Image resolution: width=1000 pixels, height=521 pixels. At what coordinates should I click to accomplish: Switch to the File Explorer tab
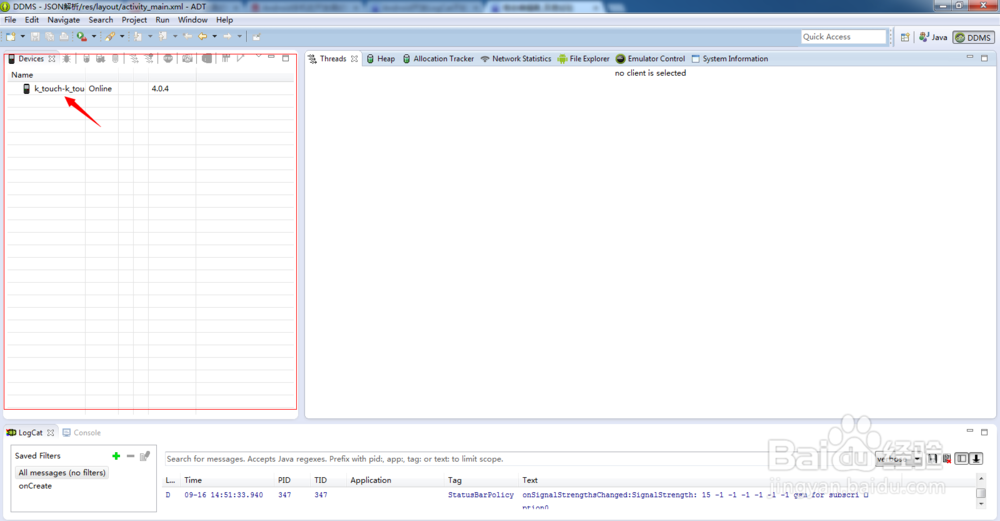click(584, 59)
